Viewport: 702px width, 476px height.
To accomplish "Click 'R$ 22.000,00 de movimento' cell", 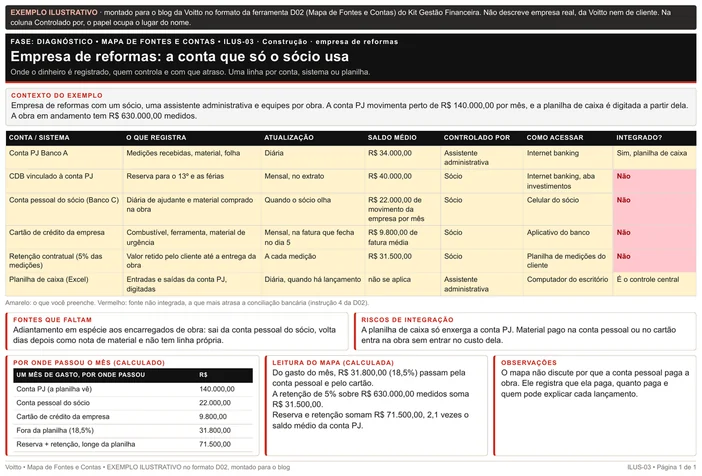I will tap(403, 209).
